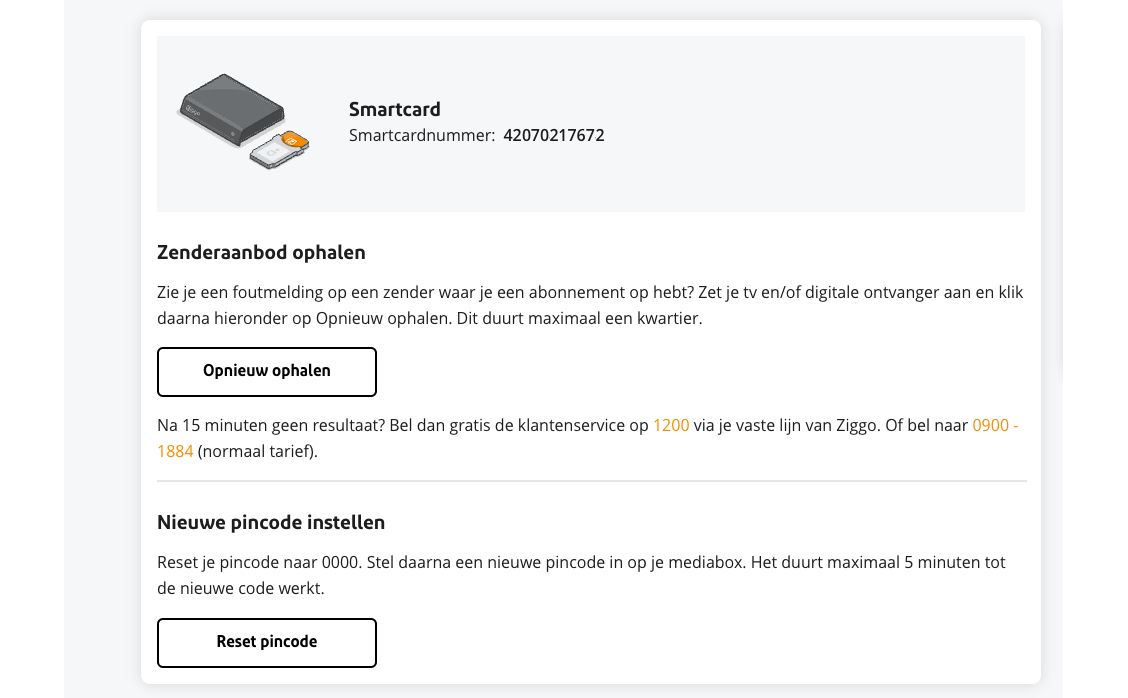Screen dimensions: 1128x698
Task: Click the '0000' code in the pincode text
Action: [x=341, y=562]
